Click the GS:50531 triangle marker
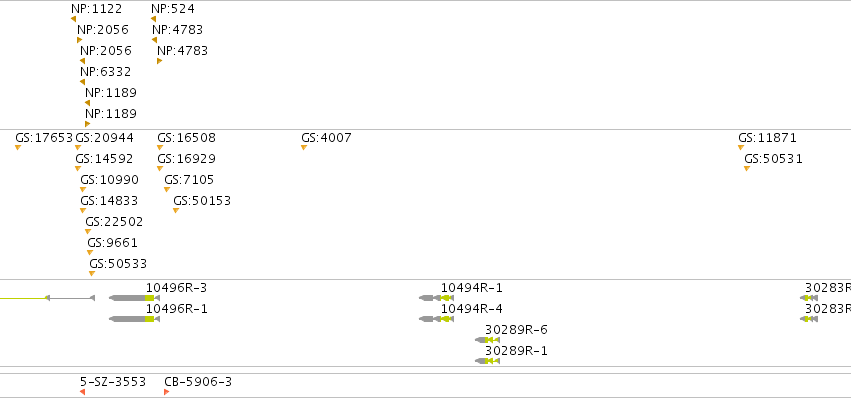 click(x=747, y=169)
